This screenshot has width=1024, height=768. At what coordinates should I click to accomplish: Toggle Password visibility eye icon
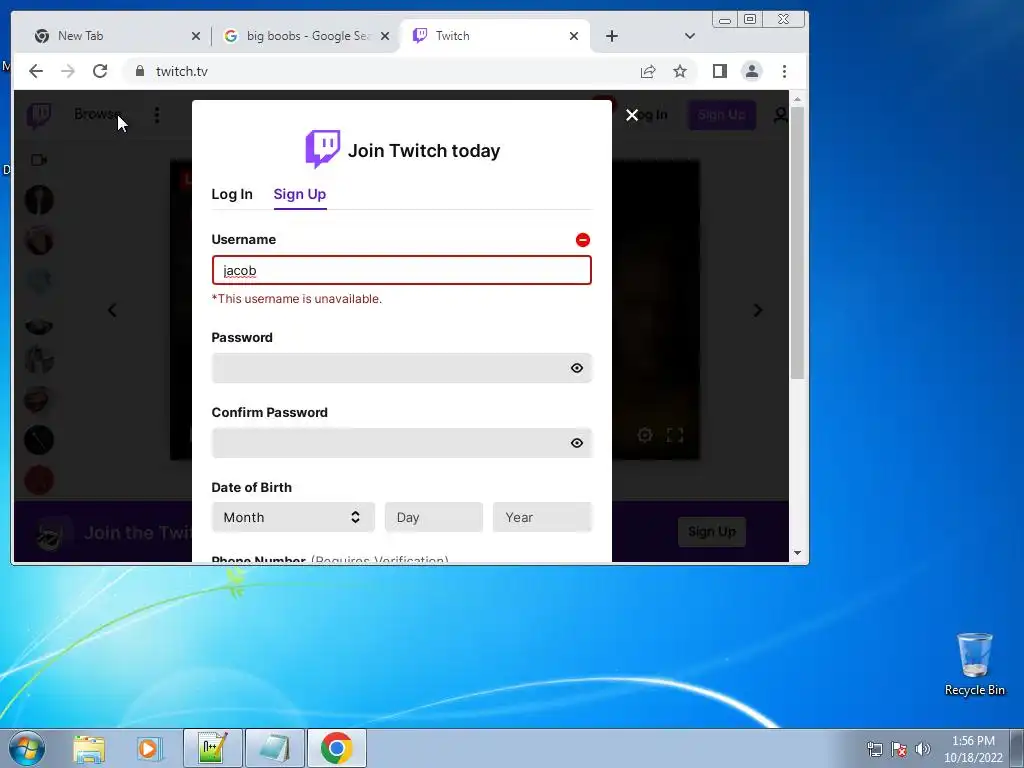pyautogui.click(x=577, y=368)
